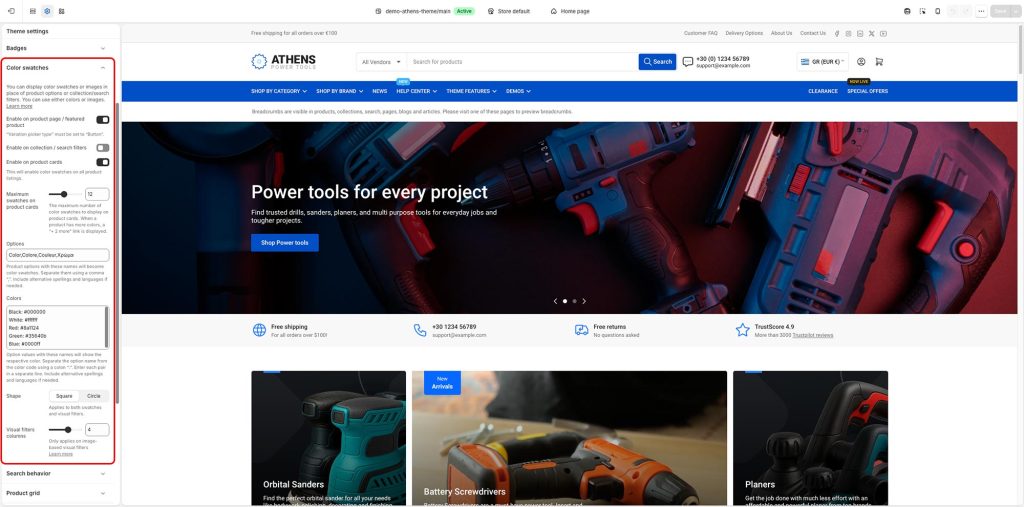Adjust the Visual filters columns slider
Viewport: 1024px width, 507px height.
click(x=65, y=430)
